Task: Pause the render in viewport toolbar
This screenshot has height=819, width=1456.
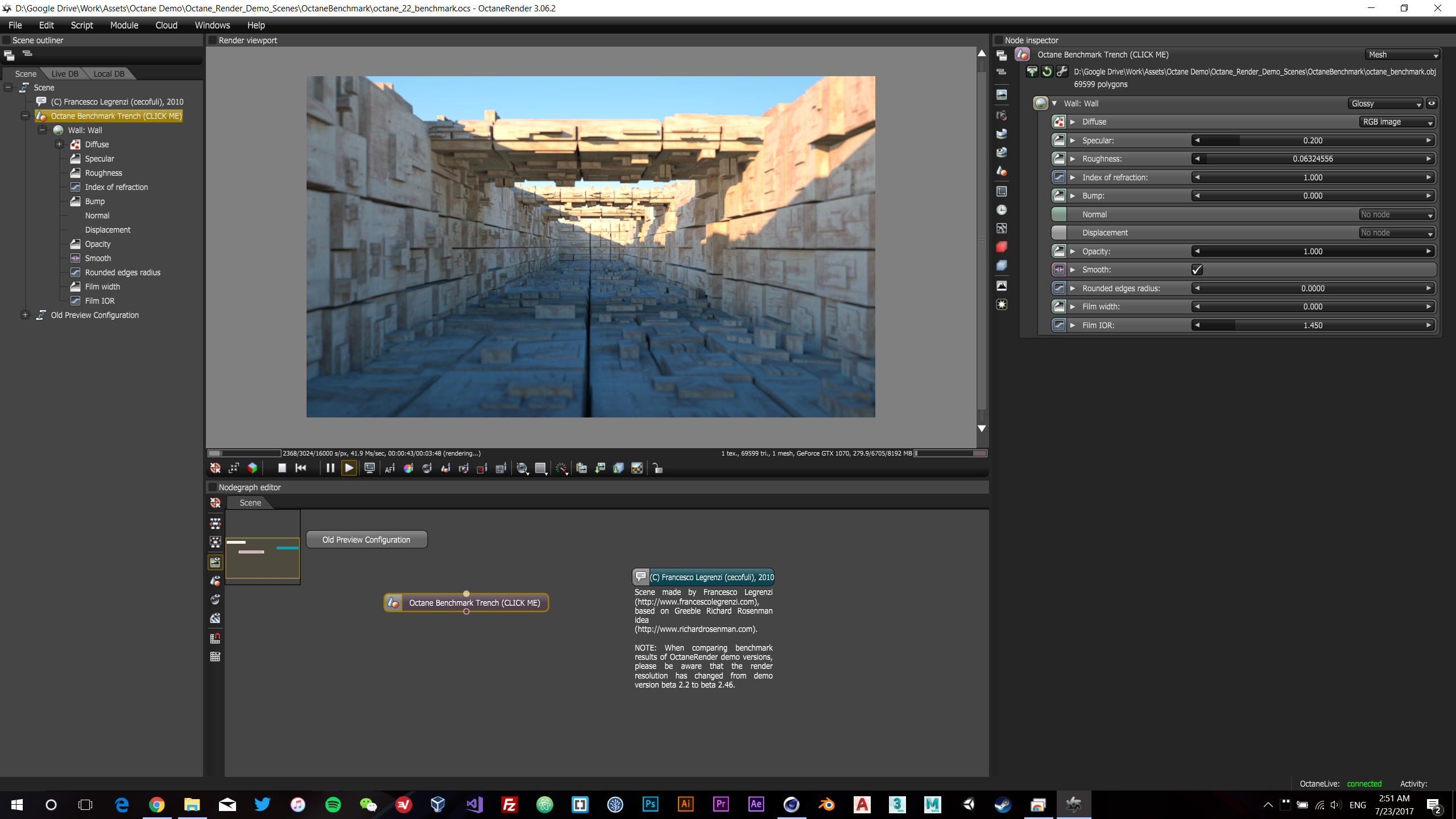Action: 330,468
